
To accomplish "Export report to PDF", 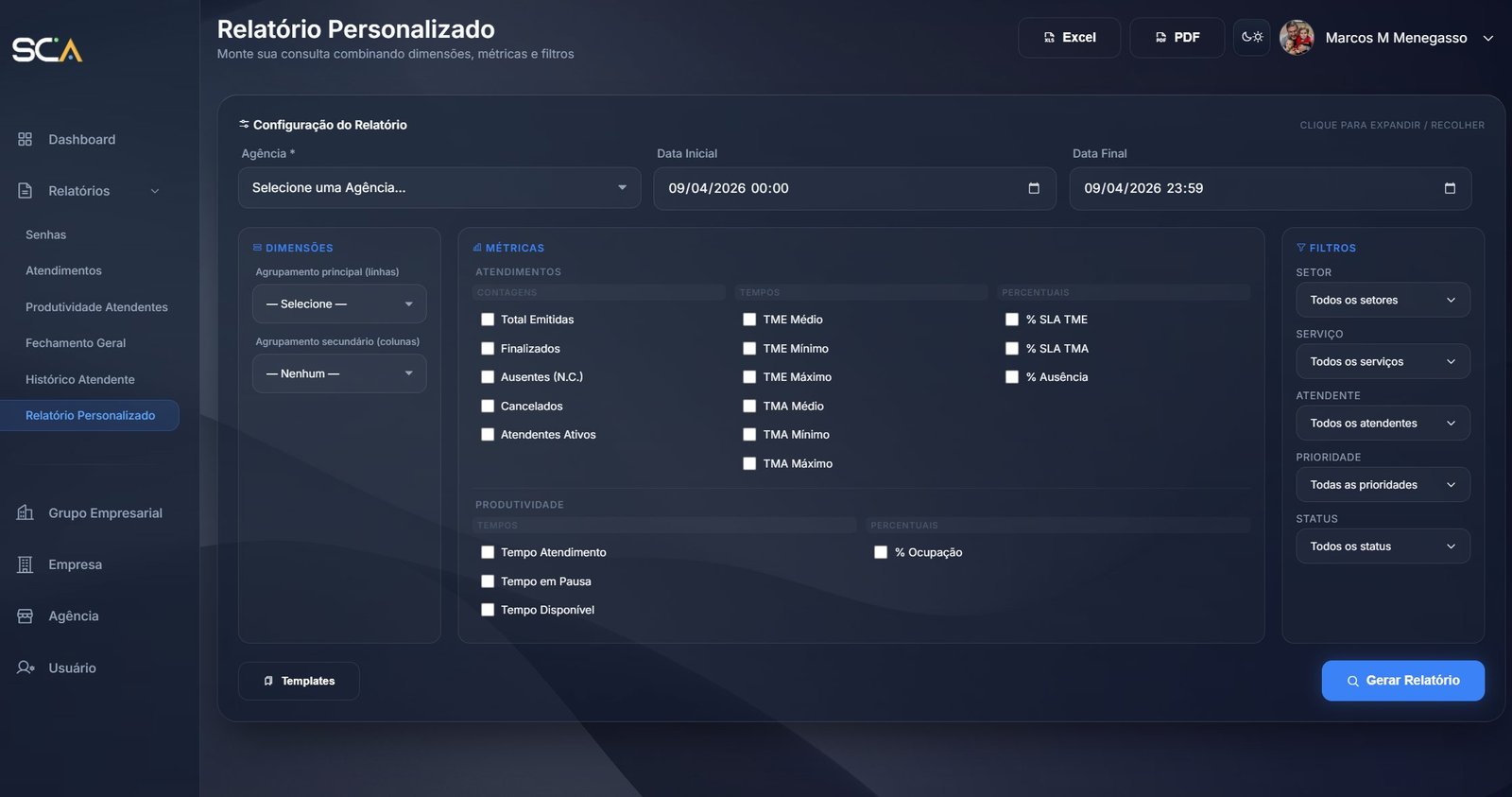I will (1177, 38).
